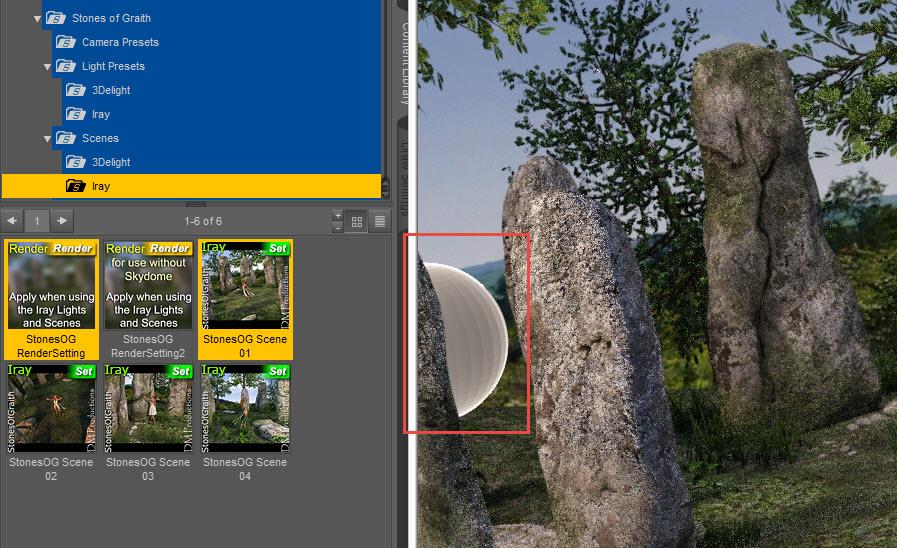
Task: Click Scenes folder icon
Action: pyautogui.click(x=66, y=138)
